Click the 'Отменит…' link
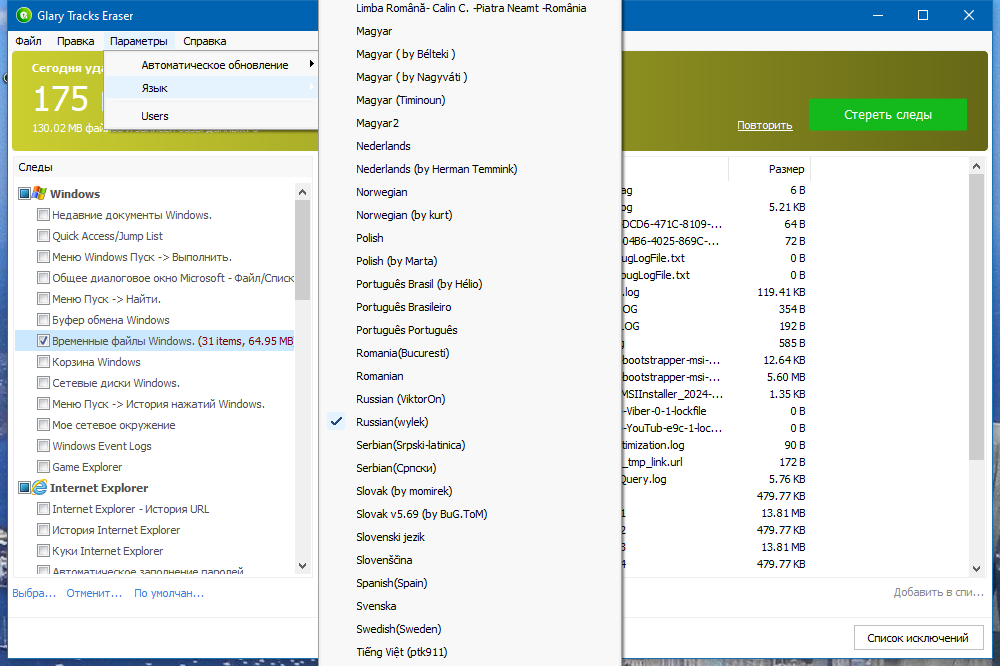1000x666 pixels. click(94, 593)
